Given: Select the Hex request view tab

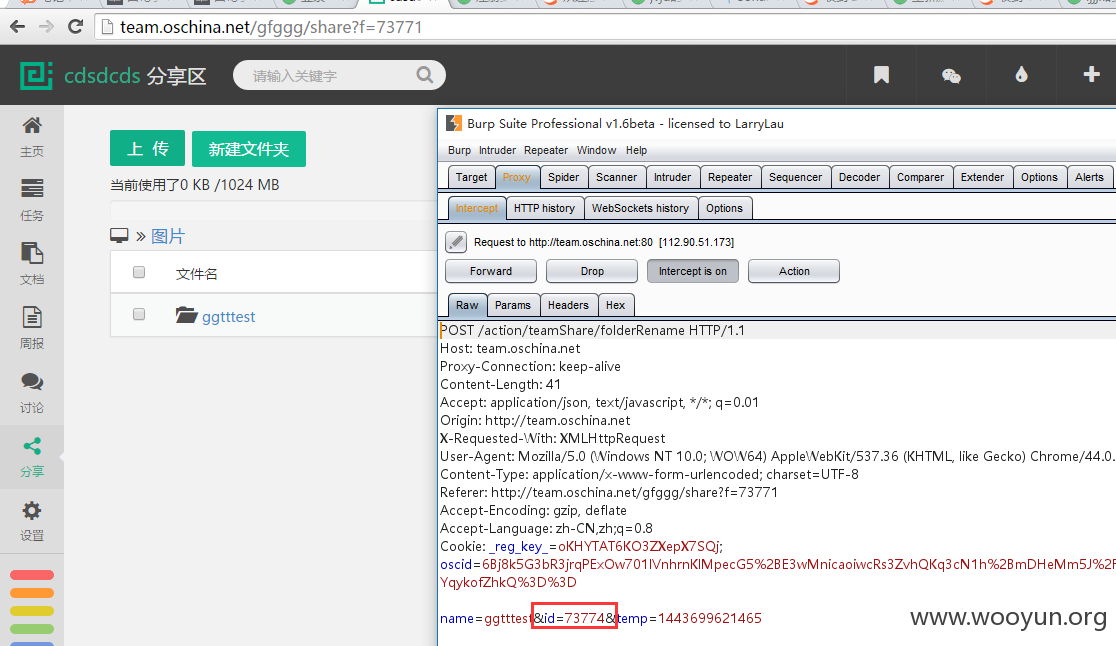Looking at the screenshot, I should [616, 305].
